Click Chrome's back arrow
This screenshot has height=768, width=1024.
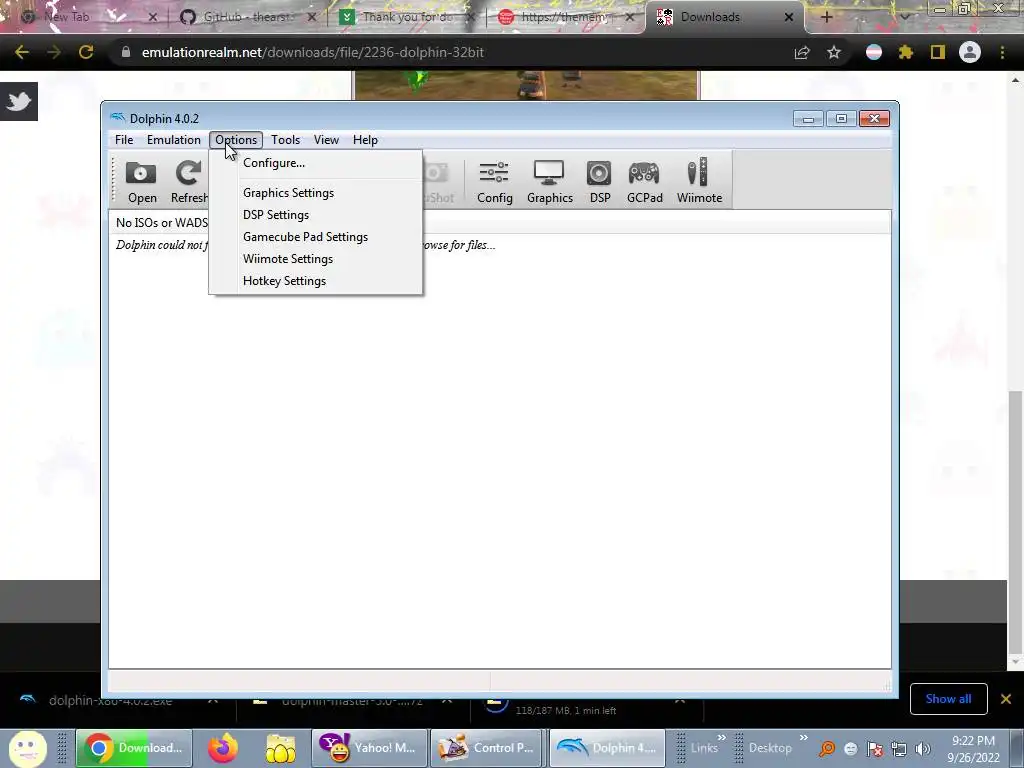click(22, 52)
